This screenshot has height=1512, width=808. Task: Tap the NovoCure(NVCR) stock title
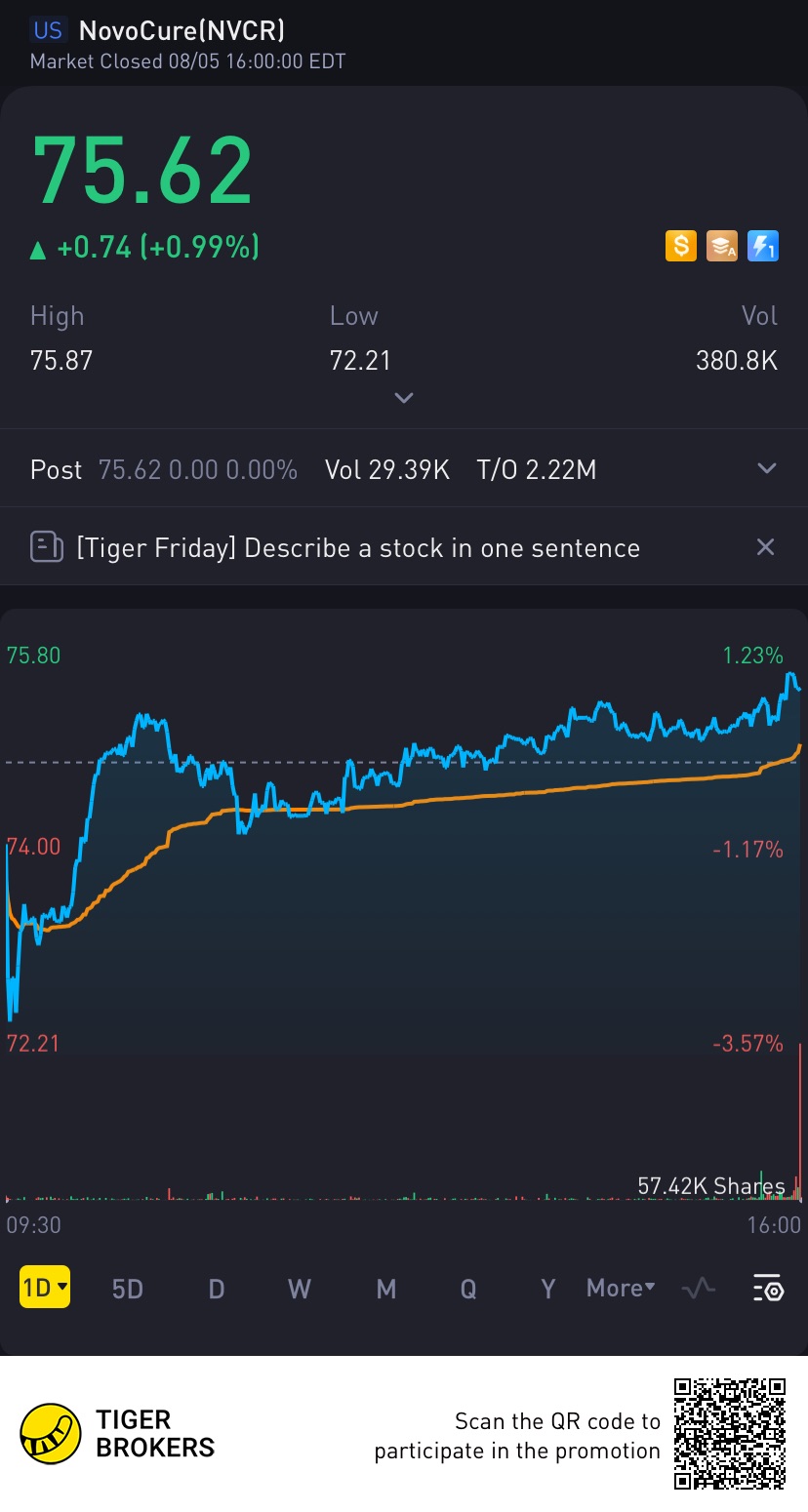click(x=182, y=30)
